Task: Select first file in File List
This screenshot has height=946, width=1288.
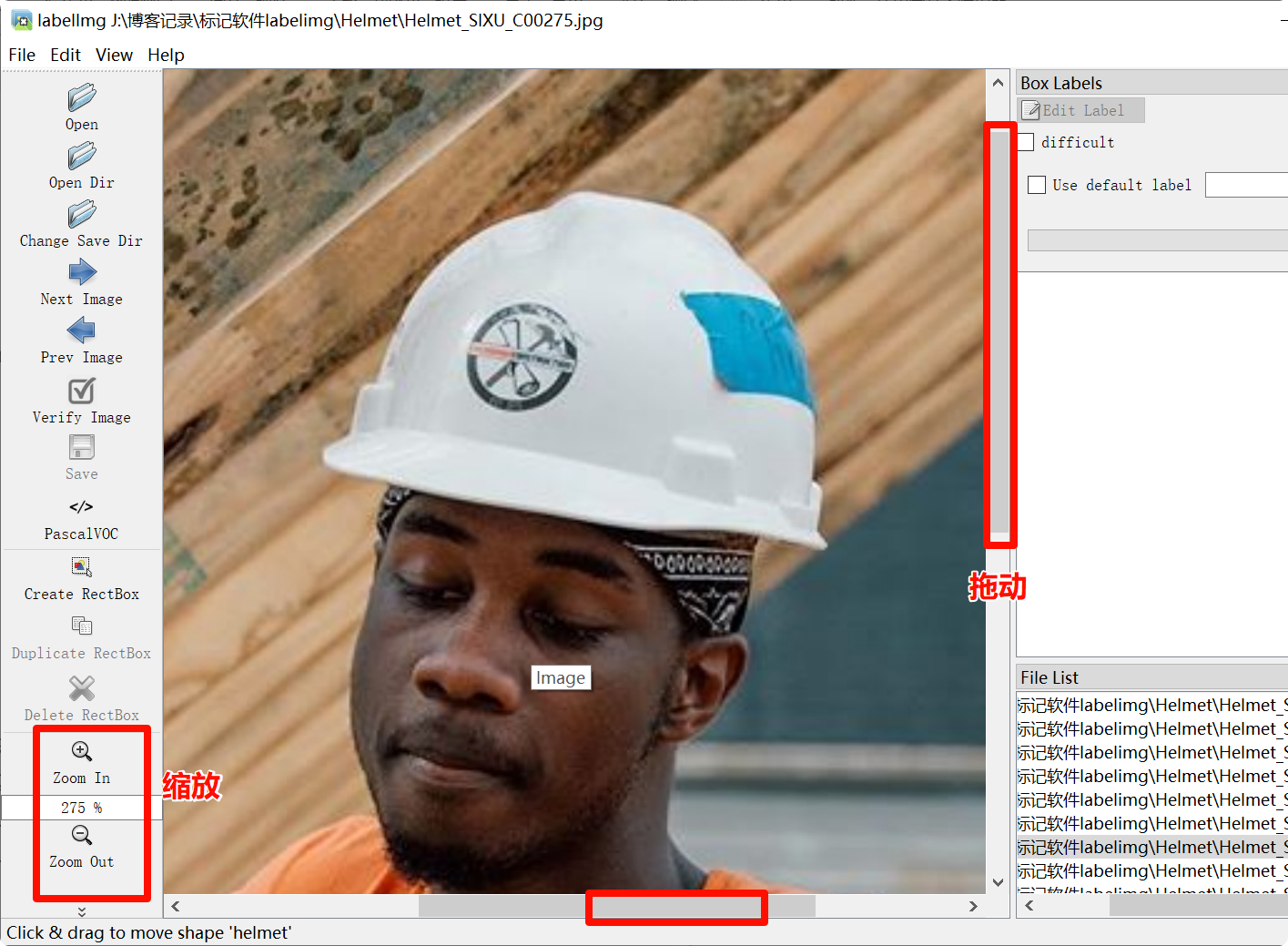Action: [1152, 705]
